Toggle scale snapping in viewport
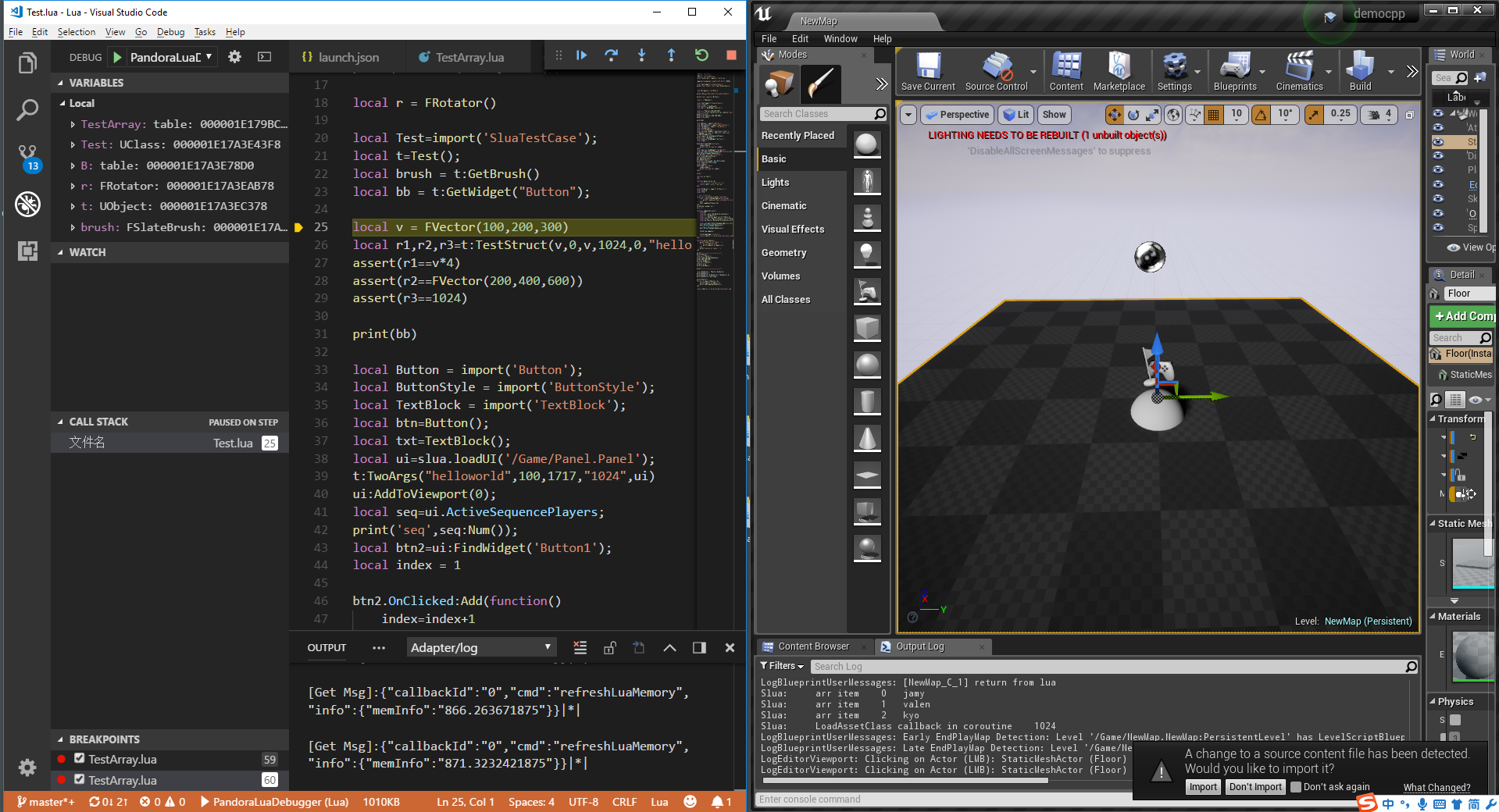This screenshot has height=812, width=1499. coord(1315,115)
